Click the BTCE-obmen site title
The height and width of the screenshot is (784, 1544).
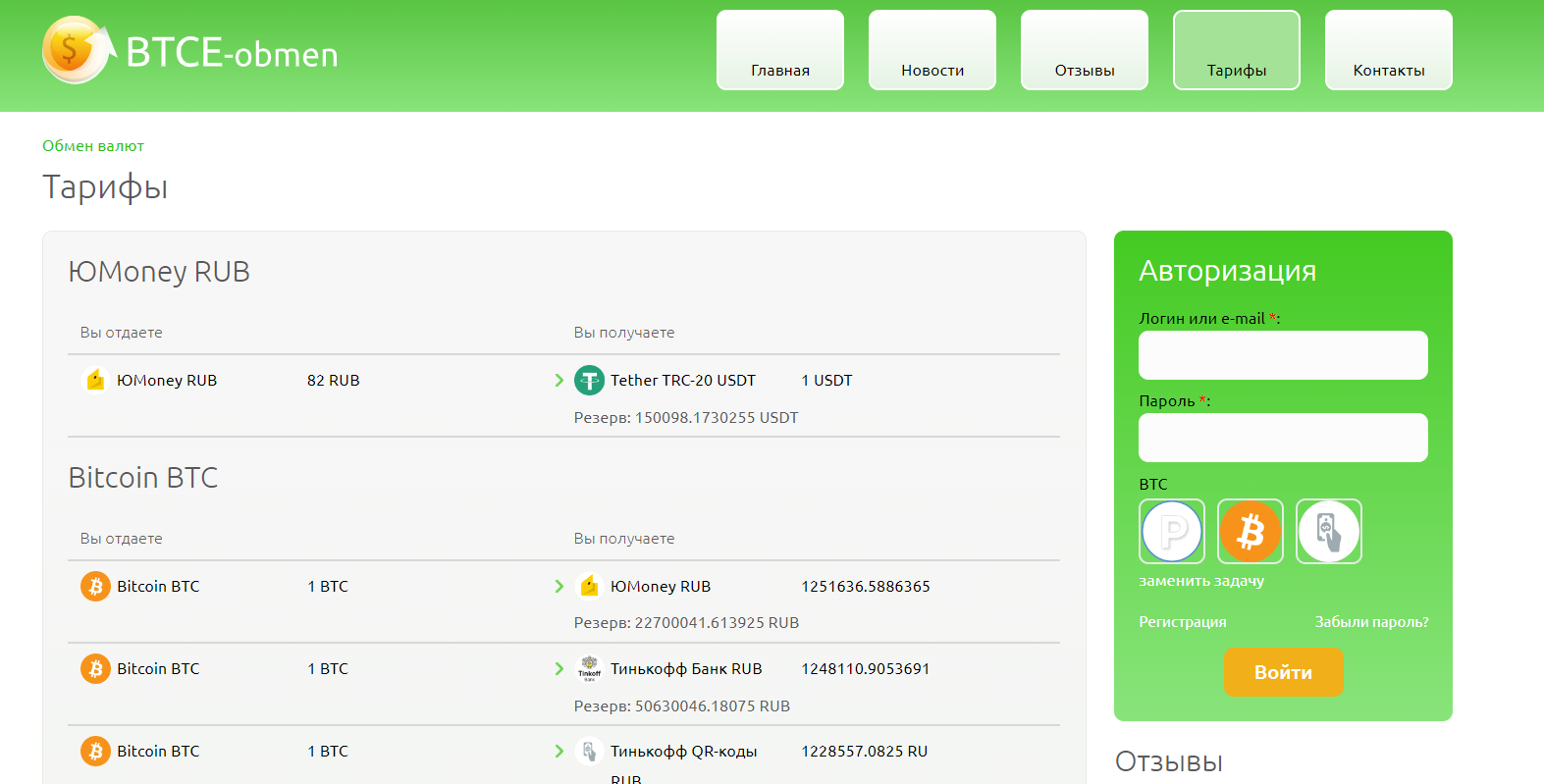(233, 53)
